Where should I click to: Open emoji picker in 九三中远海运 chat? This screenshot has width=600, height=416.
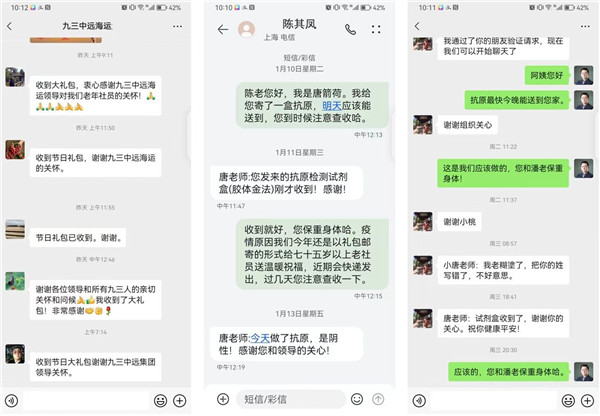[x=160, y=401]
